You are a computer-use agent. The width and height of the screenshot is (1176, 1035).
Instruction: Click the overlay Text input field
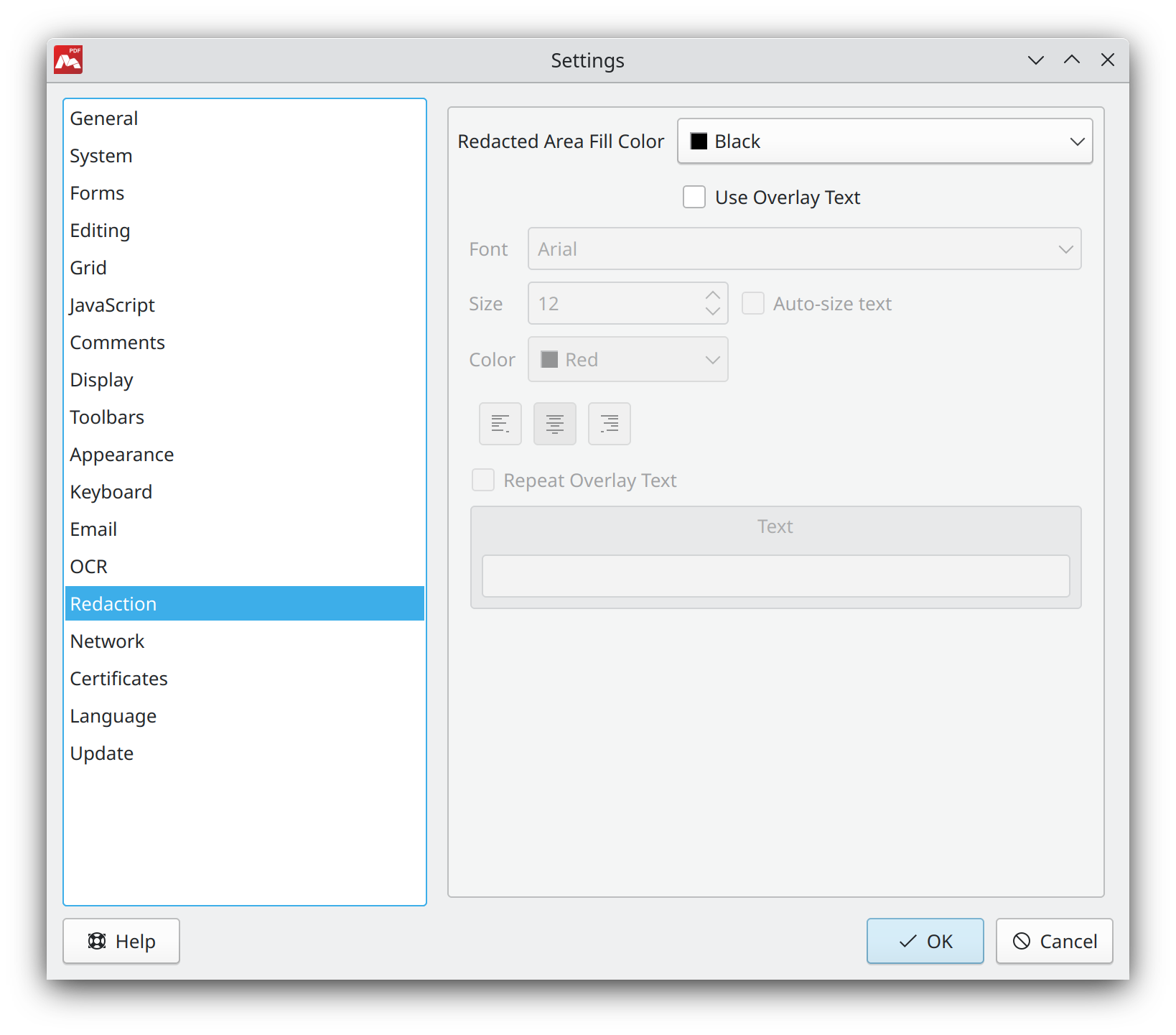point(776,576)
